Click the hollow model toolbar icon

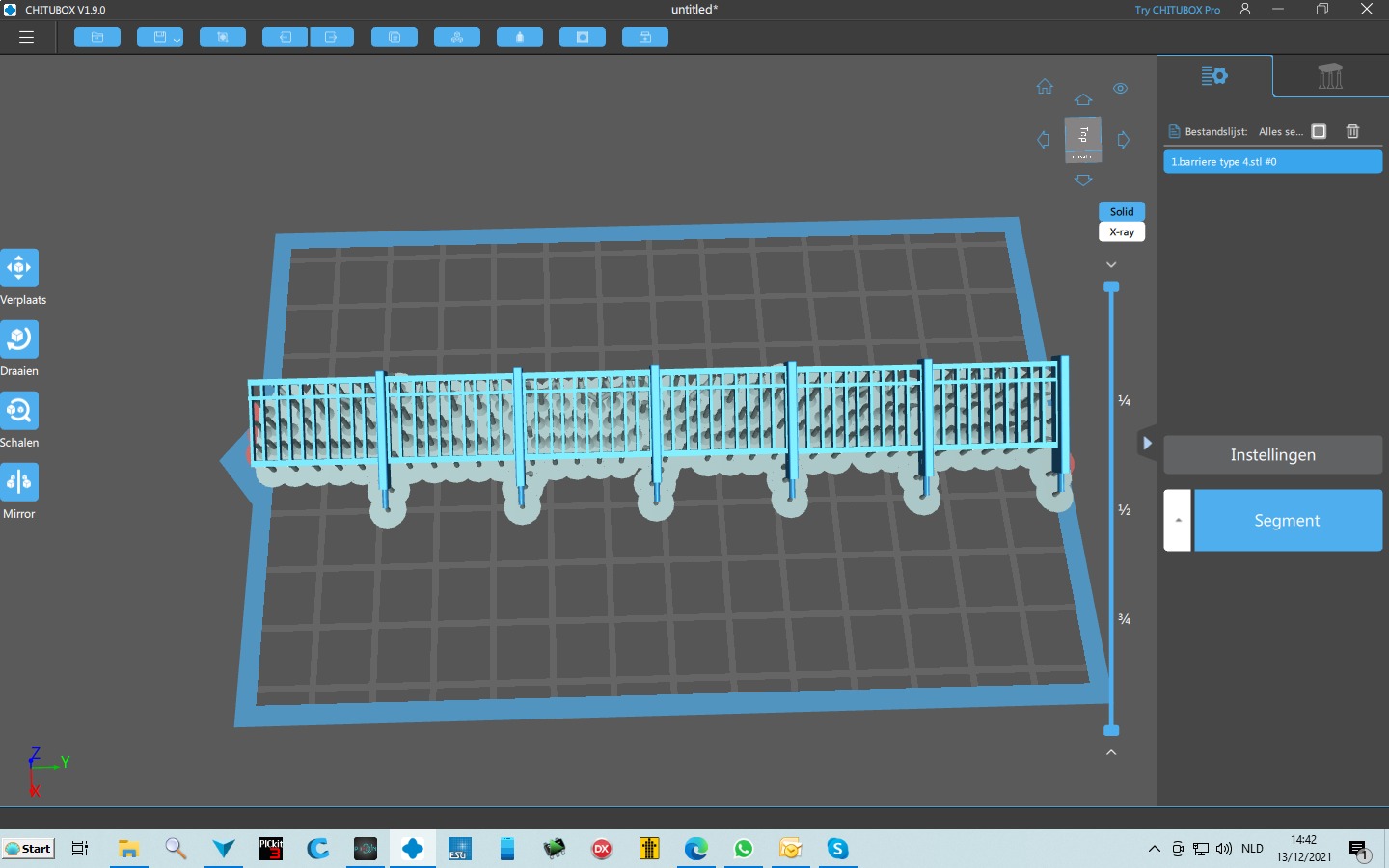coord(520,38)
